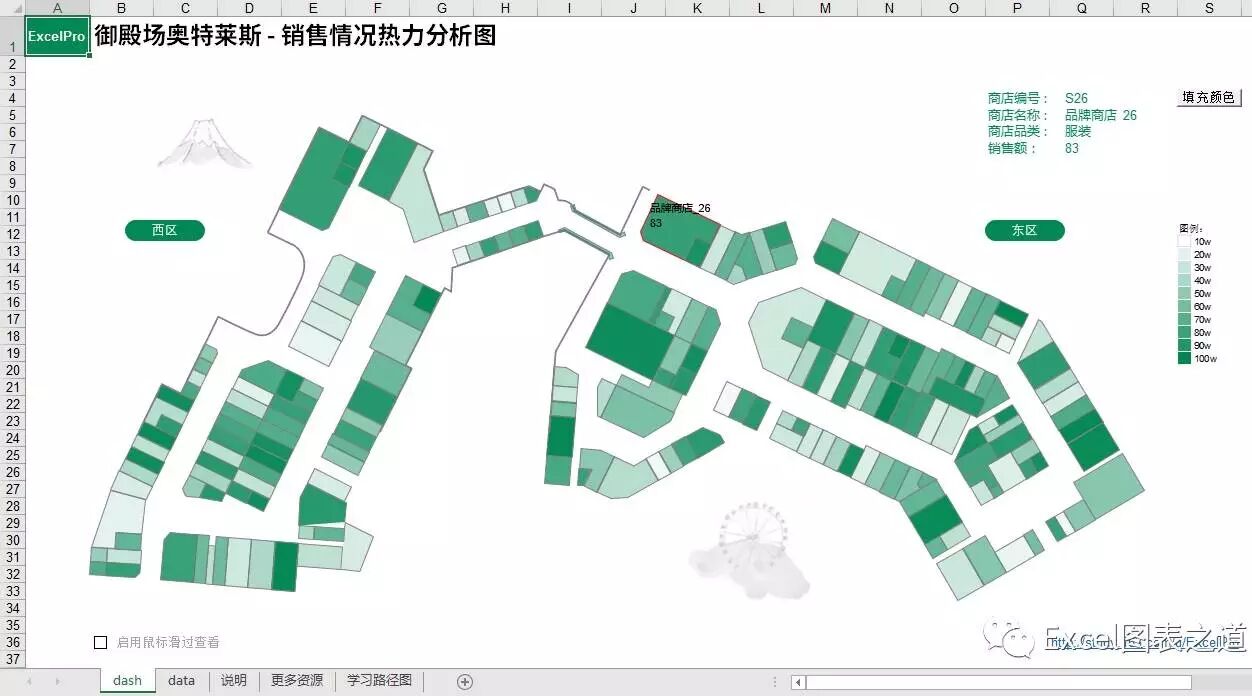Click the 10w legend color swatch

tap(1184, 241)
